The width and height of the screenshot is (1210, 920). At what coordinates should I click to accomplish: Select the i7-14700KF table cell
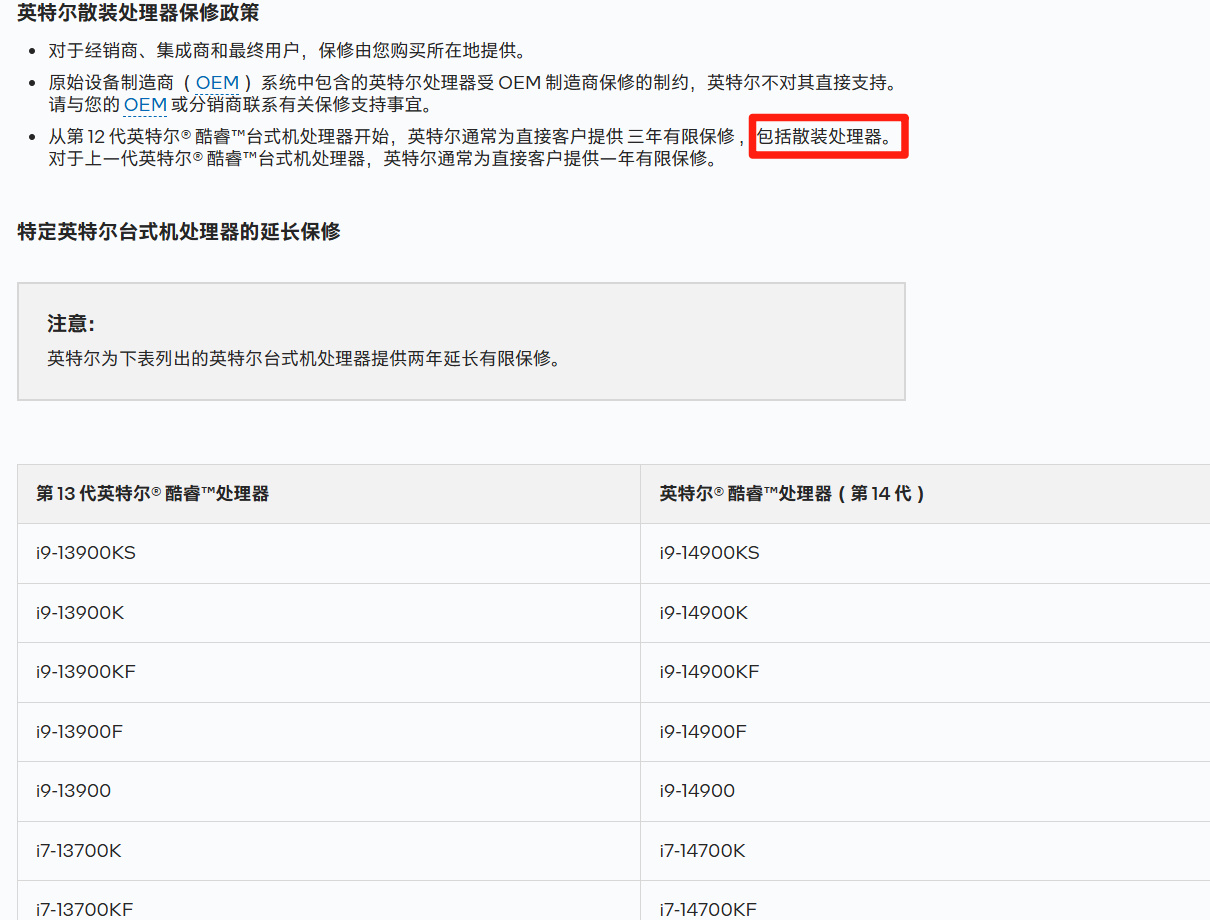[925, 901]
